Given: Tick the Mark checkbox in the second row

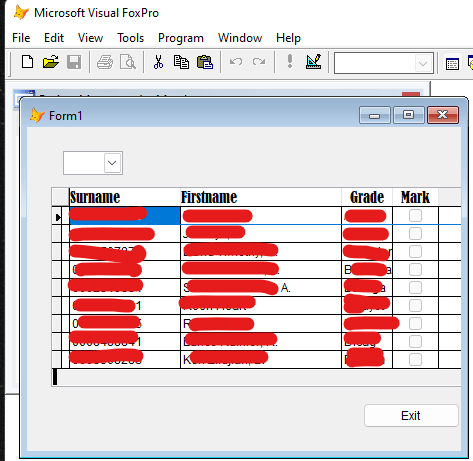Looking at the screenshot, I should point(415,233).
